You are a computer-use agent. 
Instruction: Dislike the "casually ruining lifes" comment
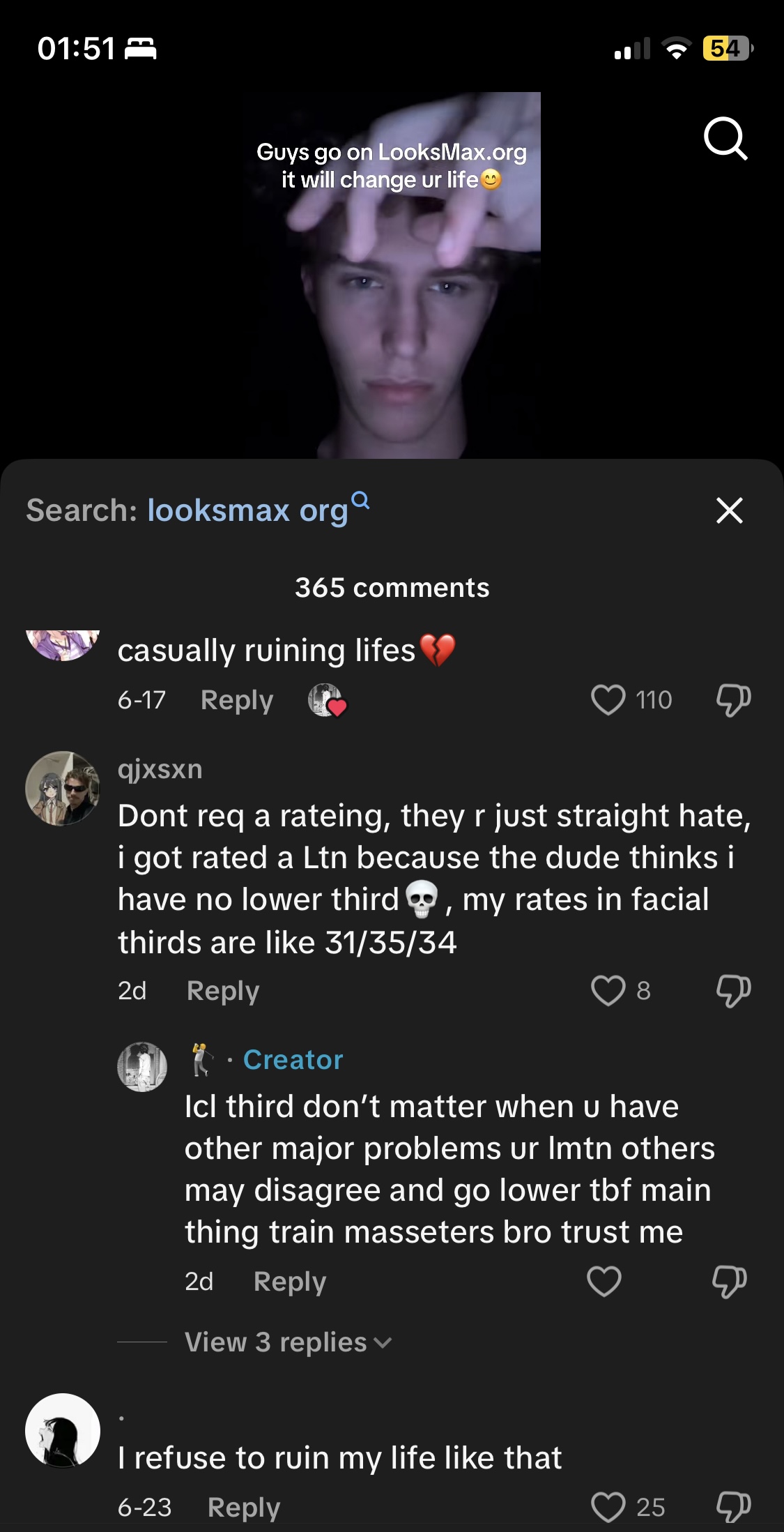[x=733, y=699]
